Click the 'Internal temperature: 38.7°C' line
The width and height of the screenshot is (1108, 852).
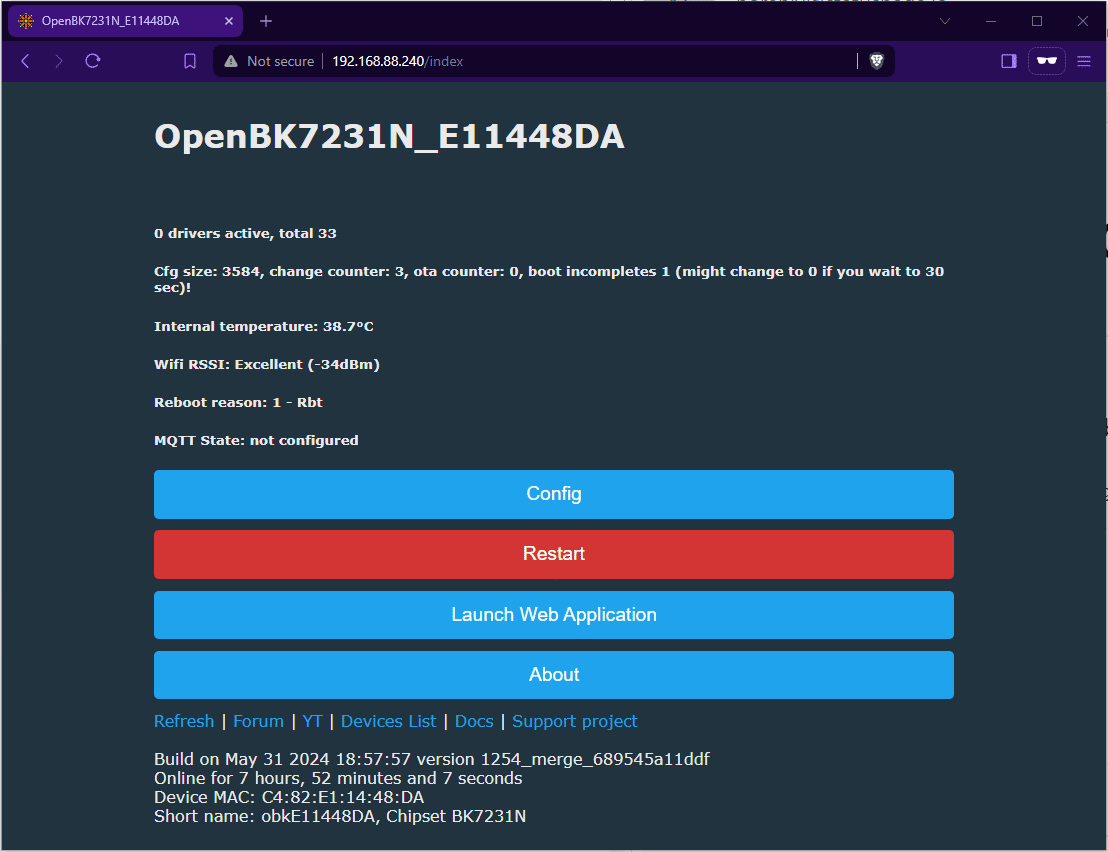point(264,326)
